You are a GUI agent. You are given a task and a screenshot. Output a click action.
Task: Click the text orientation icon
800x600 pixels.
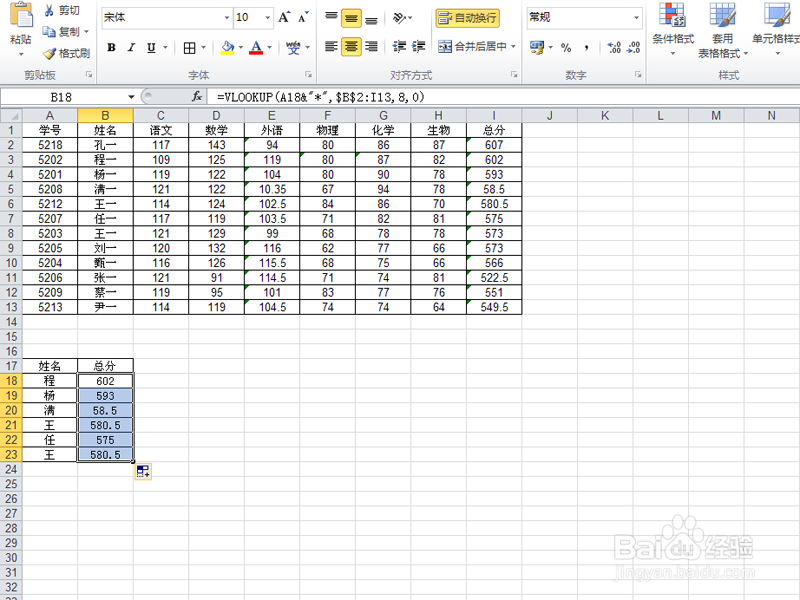(400, 18)
